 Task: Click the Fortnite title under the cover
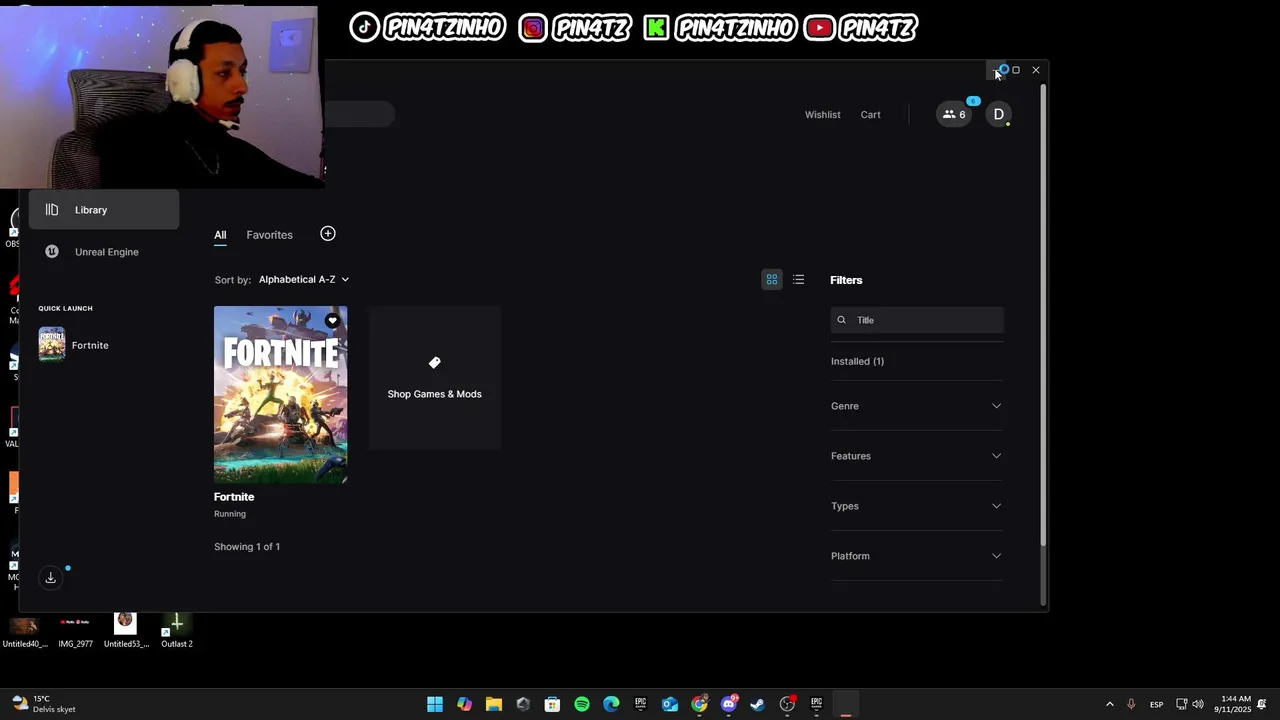click(234, 497)
